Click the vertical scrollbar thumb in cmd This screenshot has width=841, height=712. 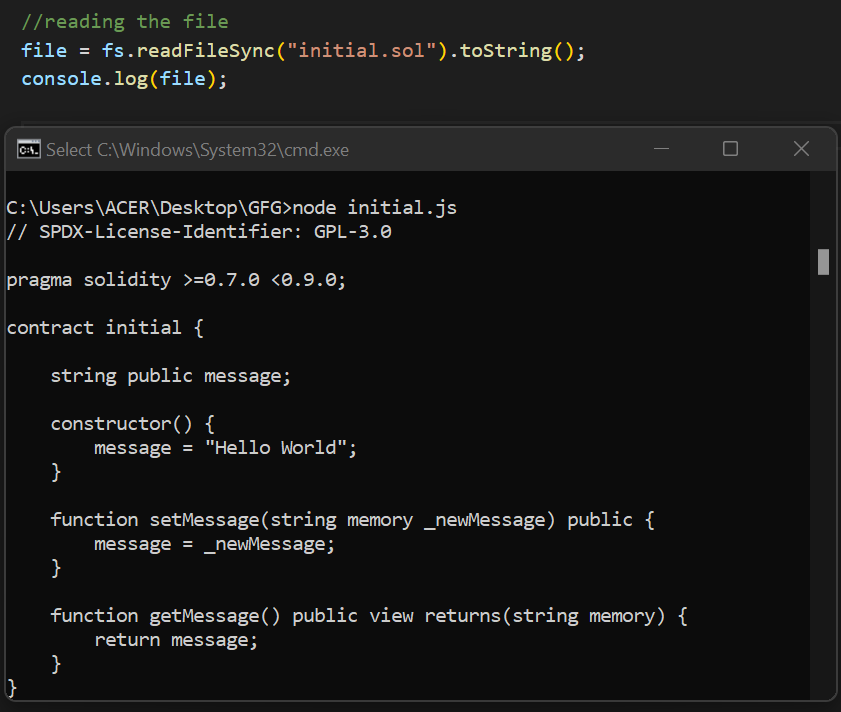[x=823, y=262]
